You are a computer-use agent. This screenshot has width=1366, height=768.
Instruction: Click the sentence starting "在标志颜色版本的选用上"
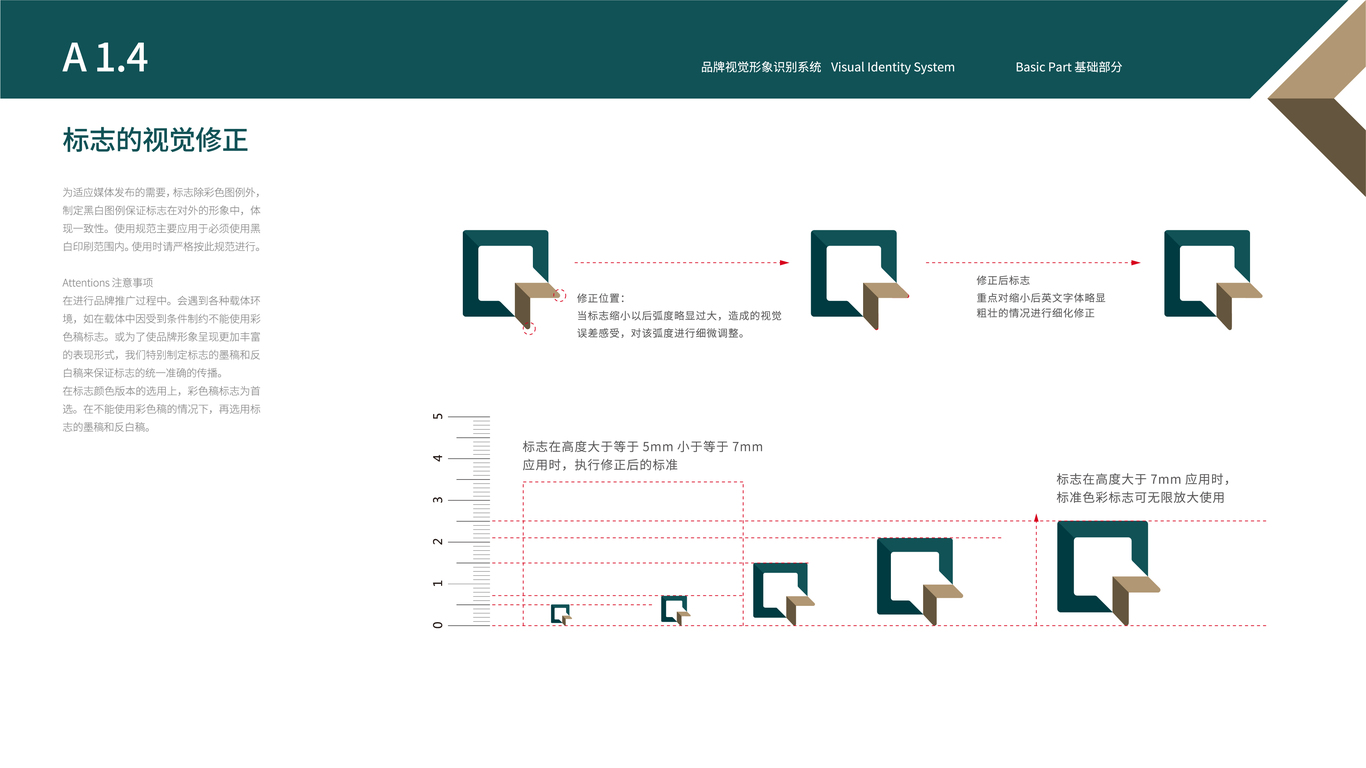point(162,409)
